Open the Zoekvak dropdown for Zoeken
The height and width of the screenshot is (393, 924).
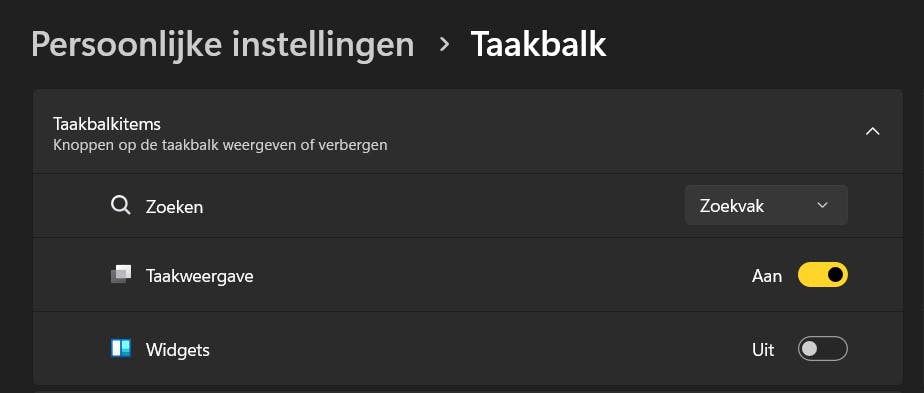[x=766, y=205]
